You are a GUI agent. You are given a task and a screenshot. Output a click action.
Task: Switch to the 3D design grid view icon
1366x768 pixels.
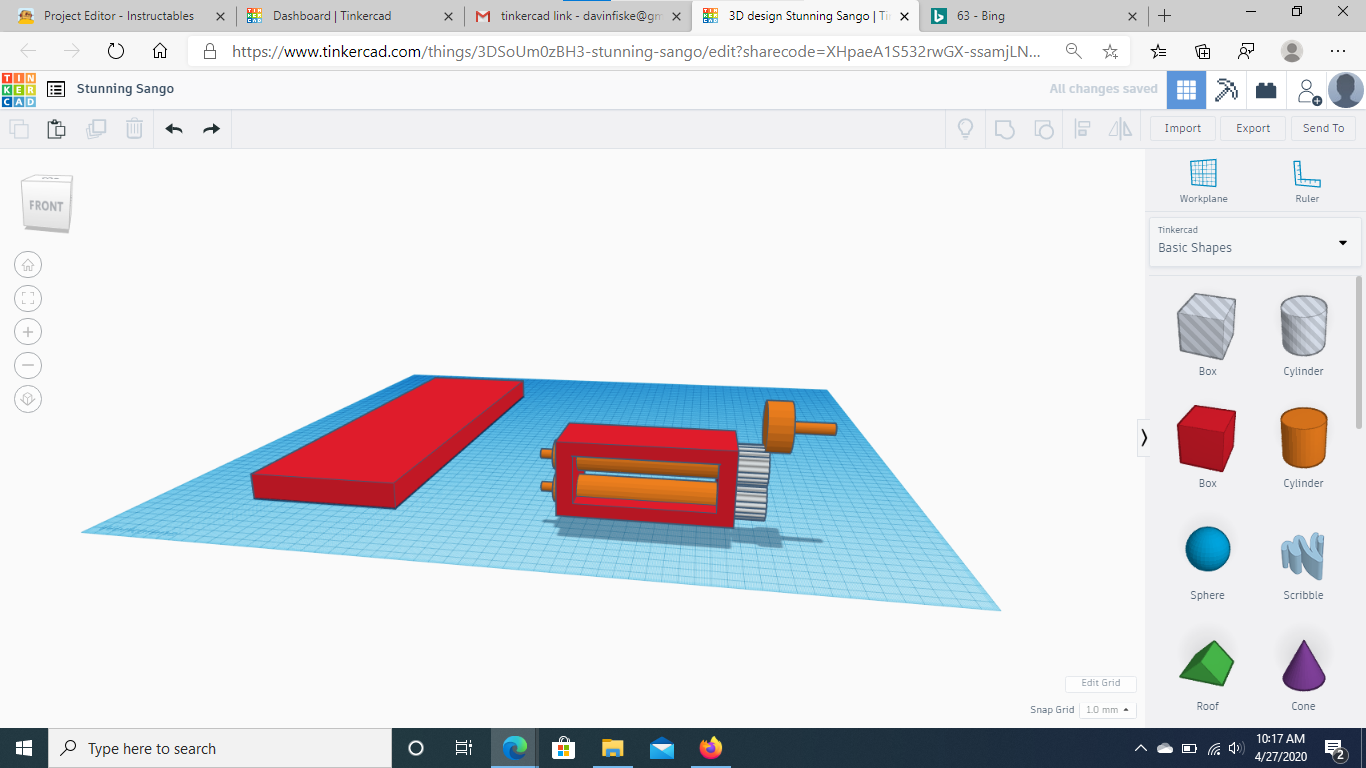[1186, 90]
